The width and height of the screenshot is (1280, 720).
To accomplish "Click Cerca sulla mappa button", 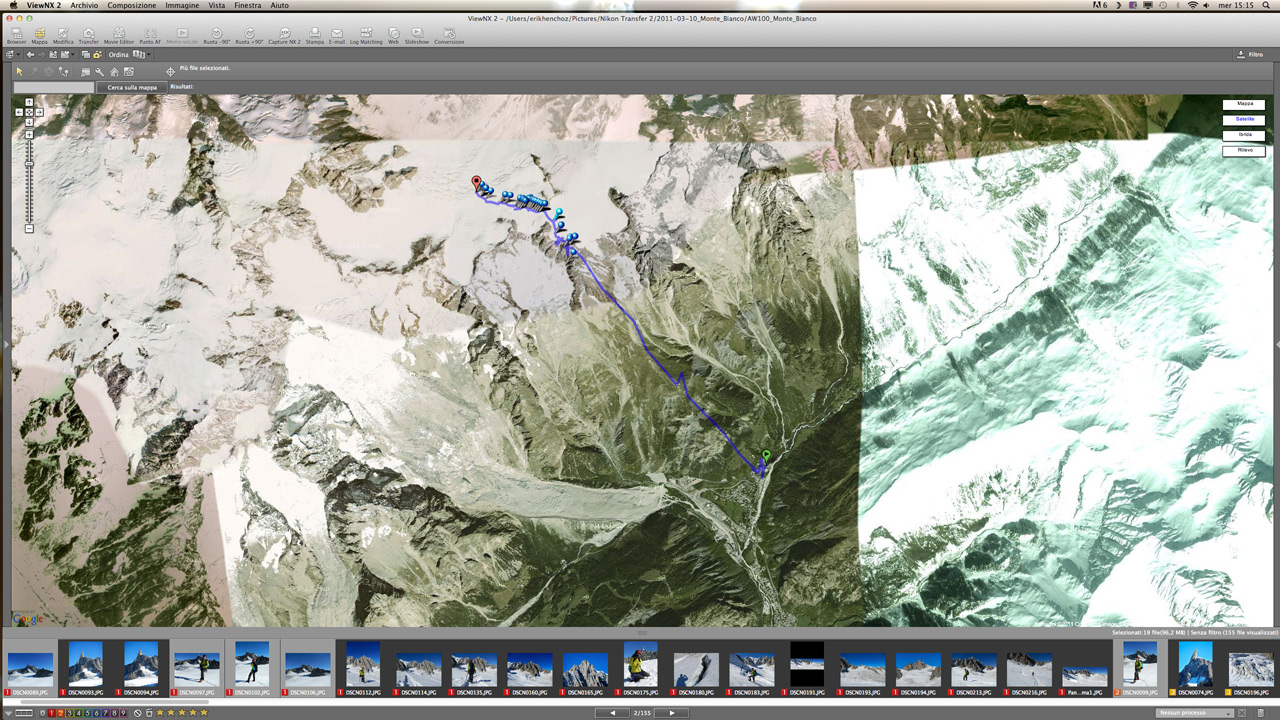I will coord(132,88).
